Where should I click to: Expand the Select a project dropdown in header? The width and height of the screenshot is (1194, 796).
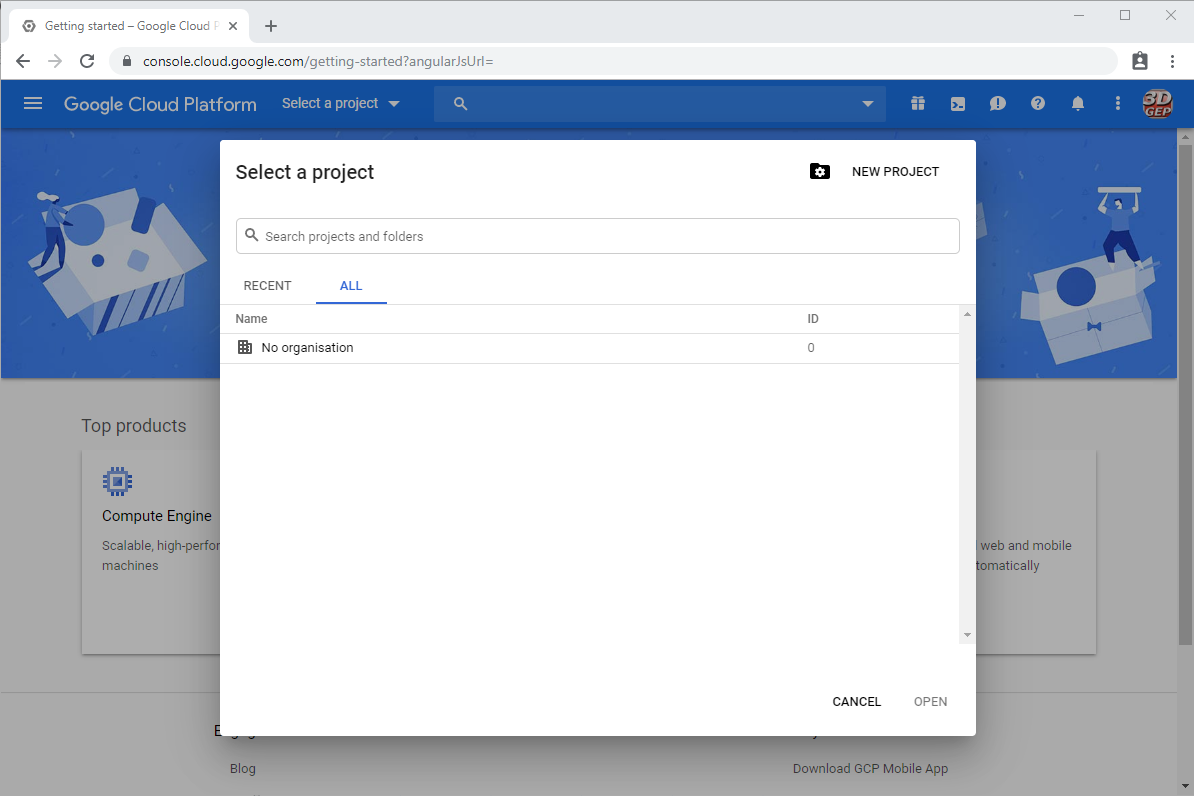point(340,104)
